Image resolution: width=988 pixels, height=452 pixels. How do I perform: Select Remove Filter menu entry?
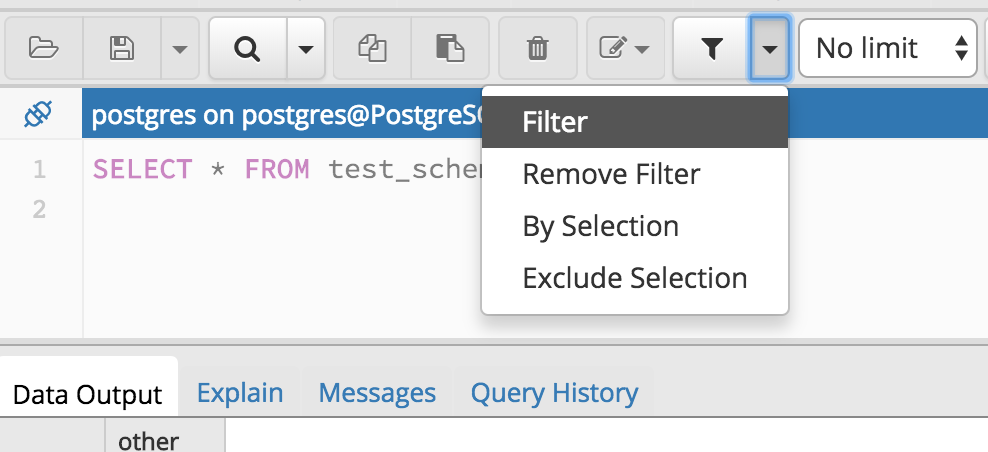611,174
